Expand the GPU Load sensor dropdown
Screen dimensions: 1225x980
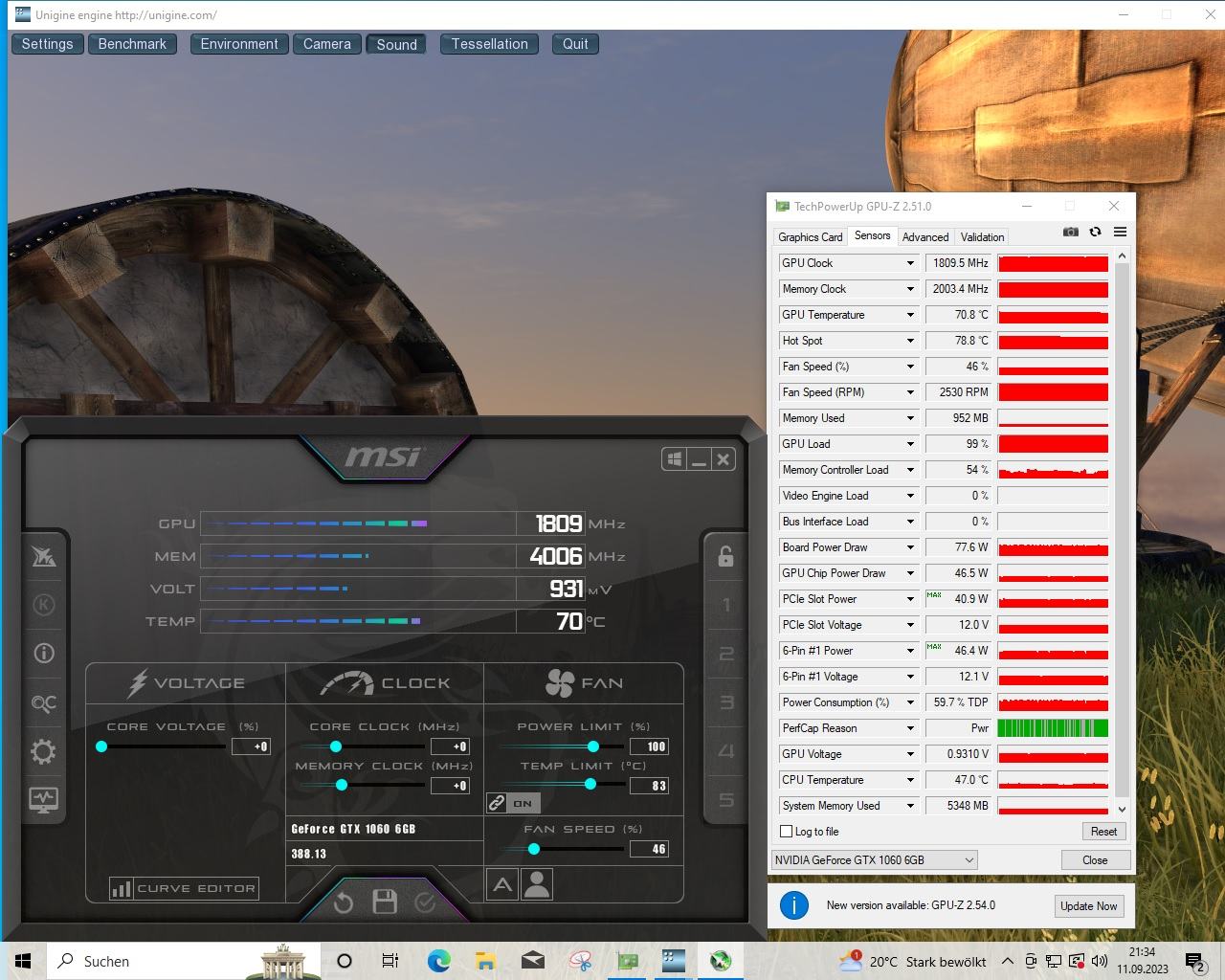coord(910,444)
